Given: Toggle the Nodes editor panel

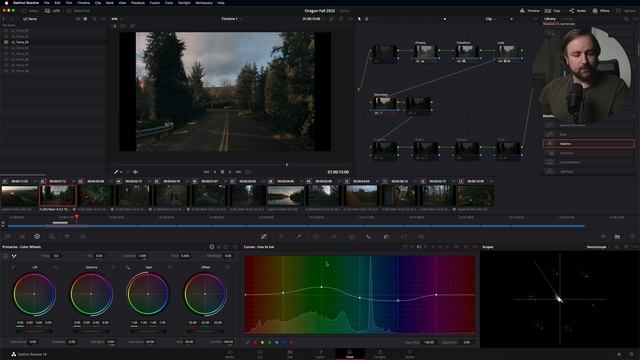Looking at the screenshot, I should 578,11.
